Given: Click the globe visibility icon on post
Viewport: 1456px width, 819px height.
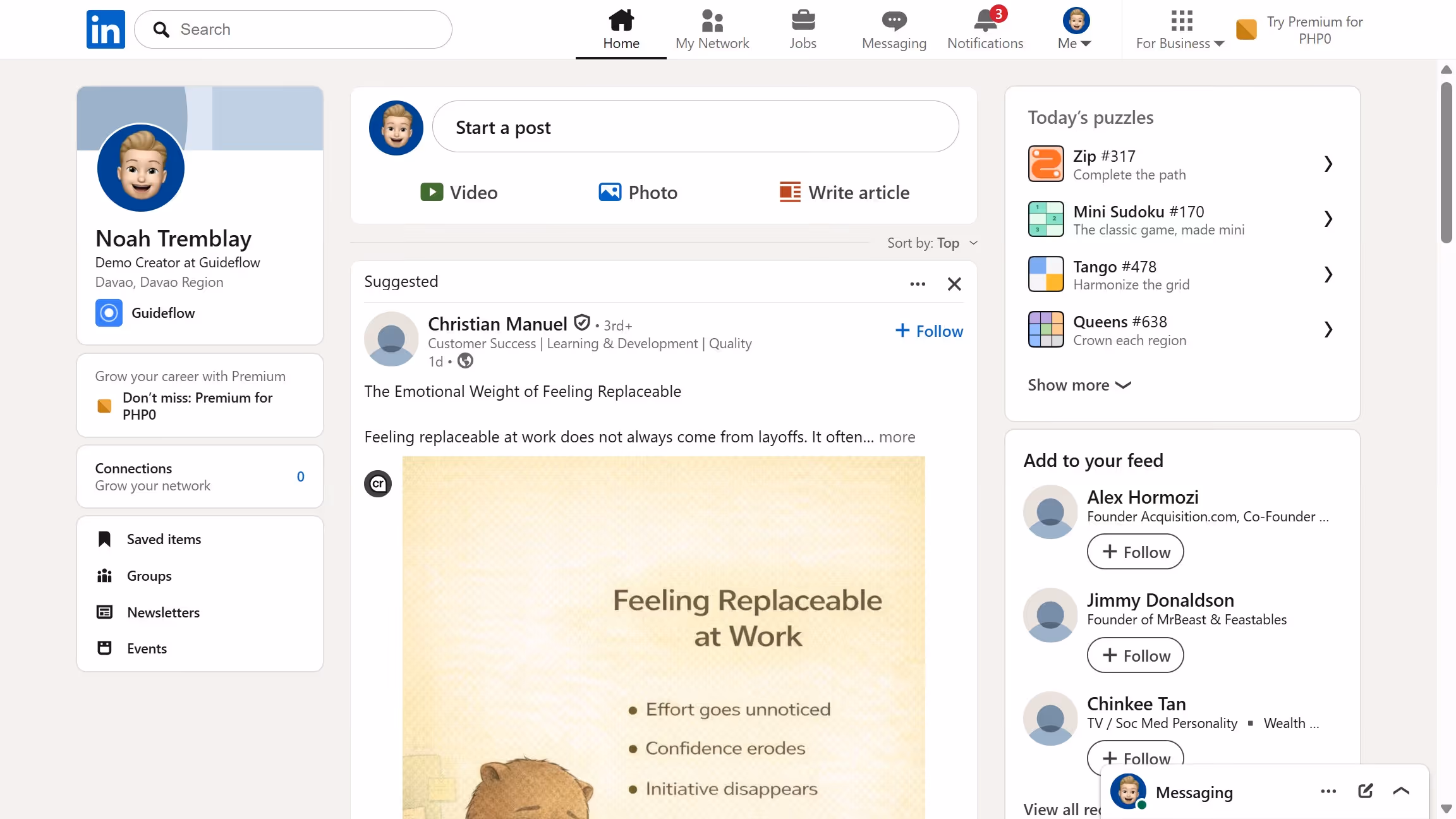Looking at the screenshot, I should (465, 361).
